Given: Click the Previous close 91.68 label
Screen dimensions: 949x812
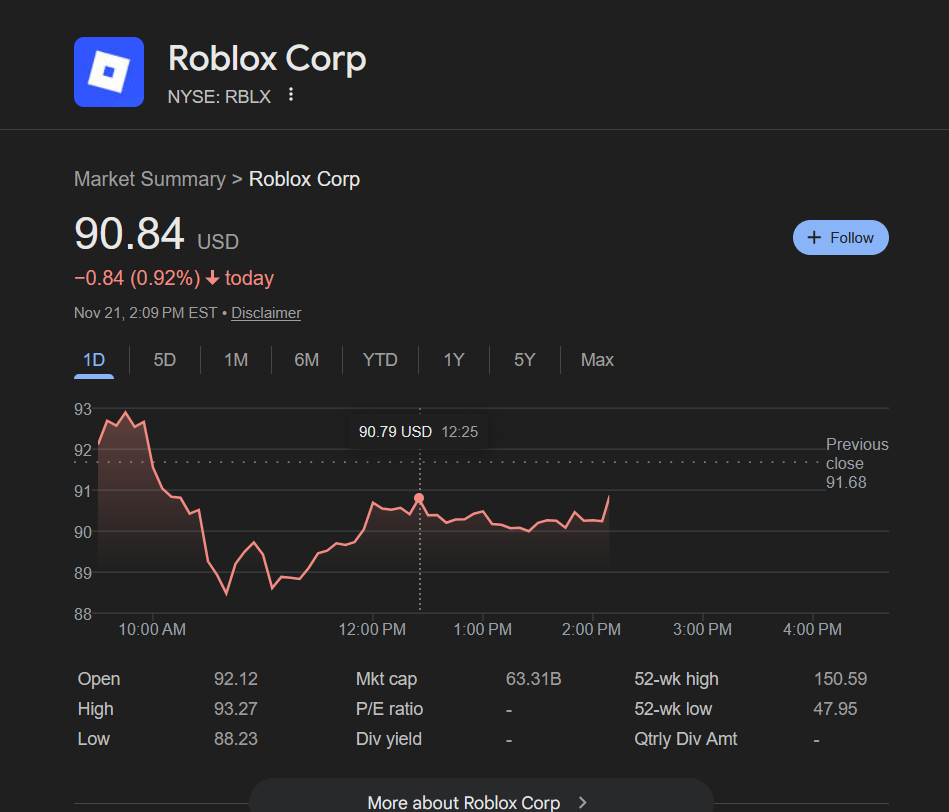Looking at the screenshot, I should click(x=856, y=463).
